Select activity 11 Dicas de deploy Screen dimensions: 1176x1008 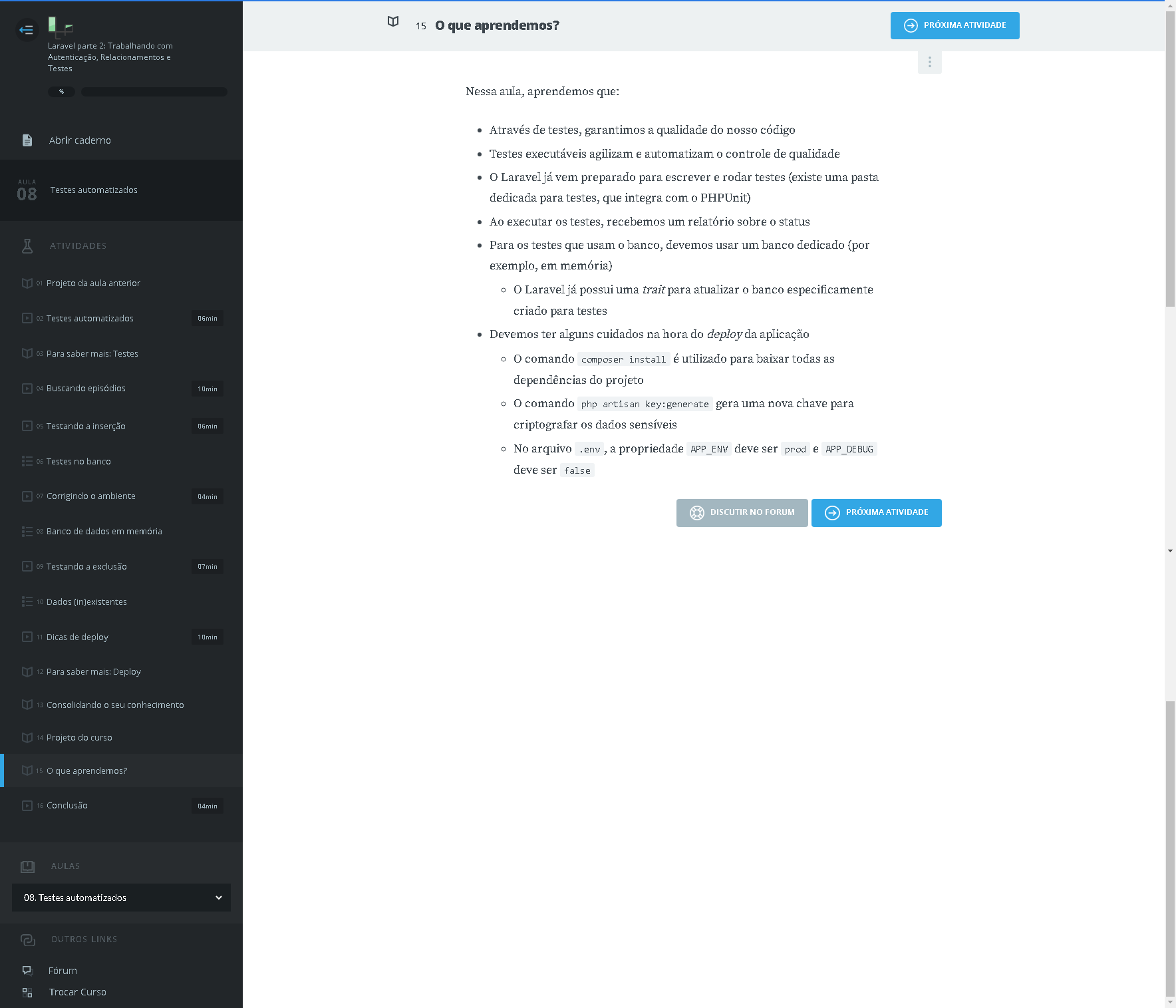click(x=77, y=637)
